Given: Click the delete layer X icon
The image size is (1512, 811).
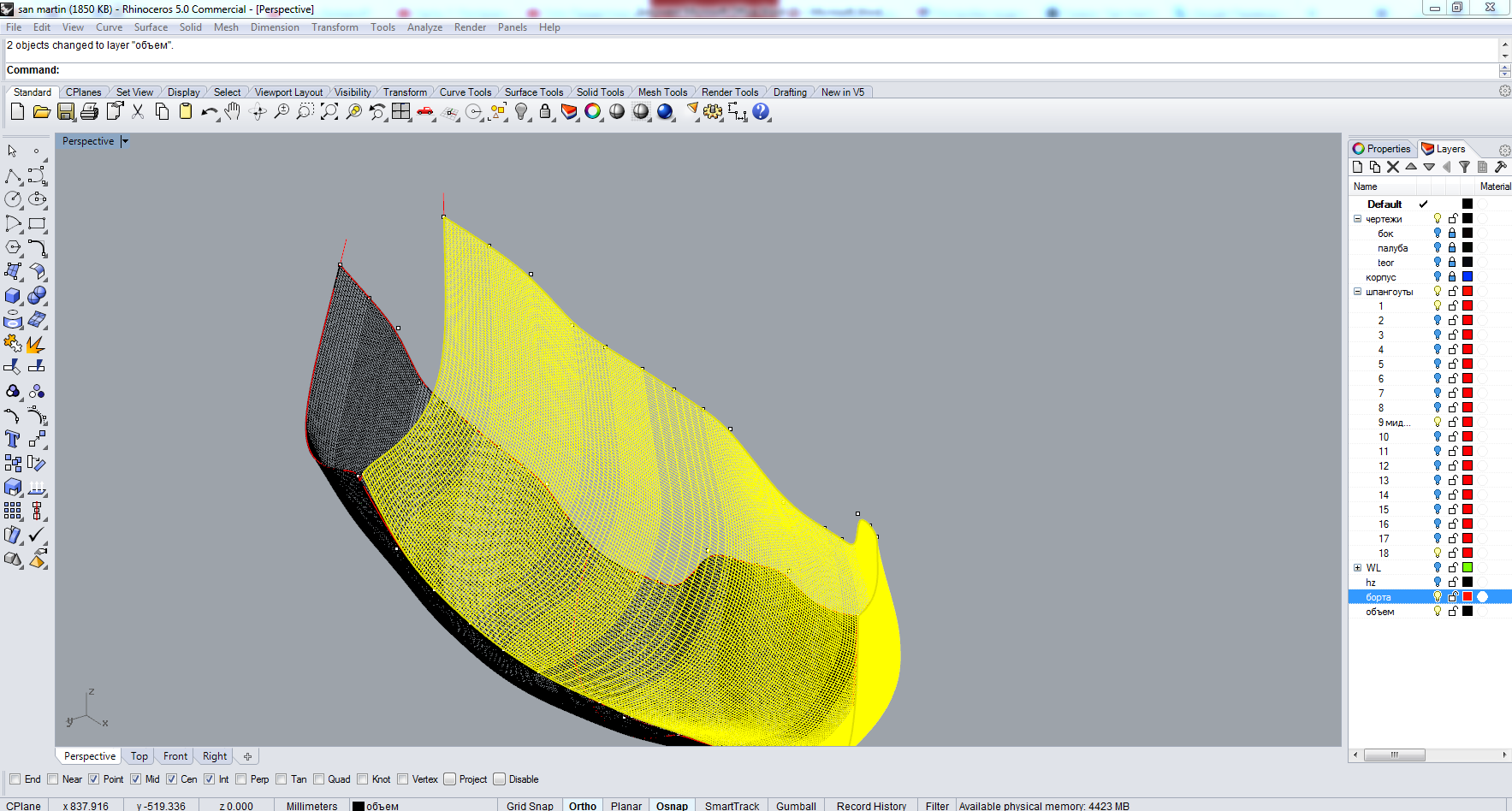Looking at the screenshot, I should pyautogui.click(x=1393, y=168).
